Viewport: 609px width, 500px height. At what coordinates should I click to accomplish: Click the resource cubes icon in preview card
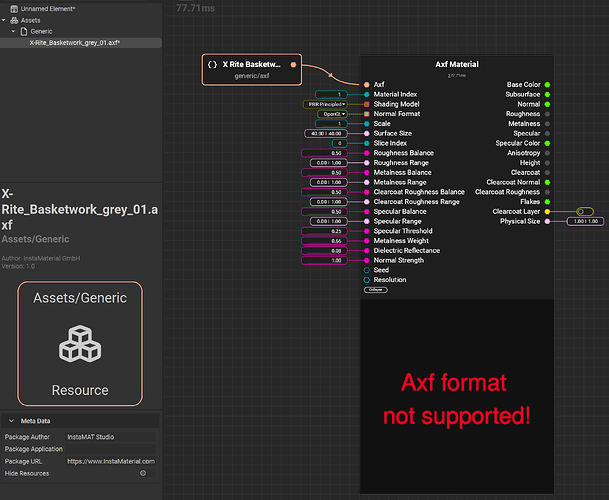click(x=80, y=344)
